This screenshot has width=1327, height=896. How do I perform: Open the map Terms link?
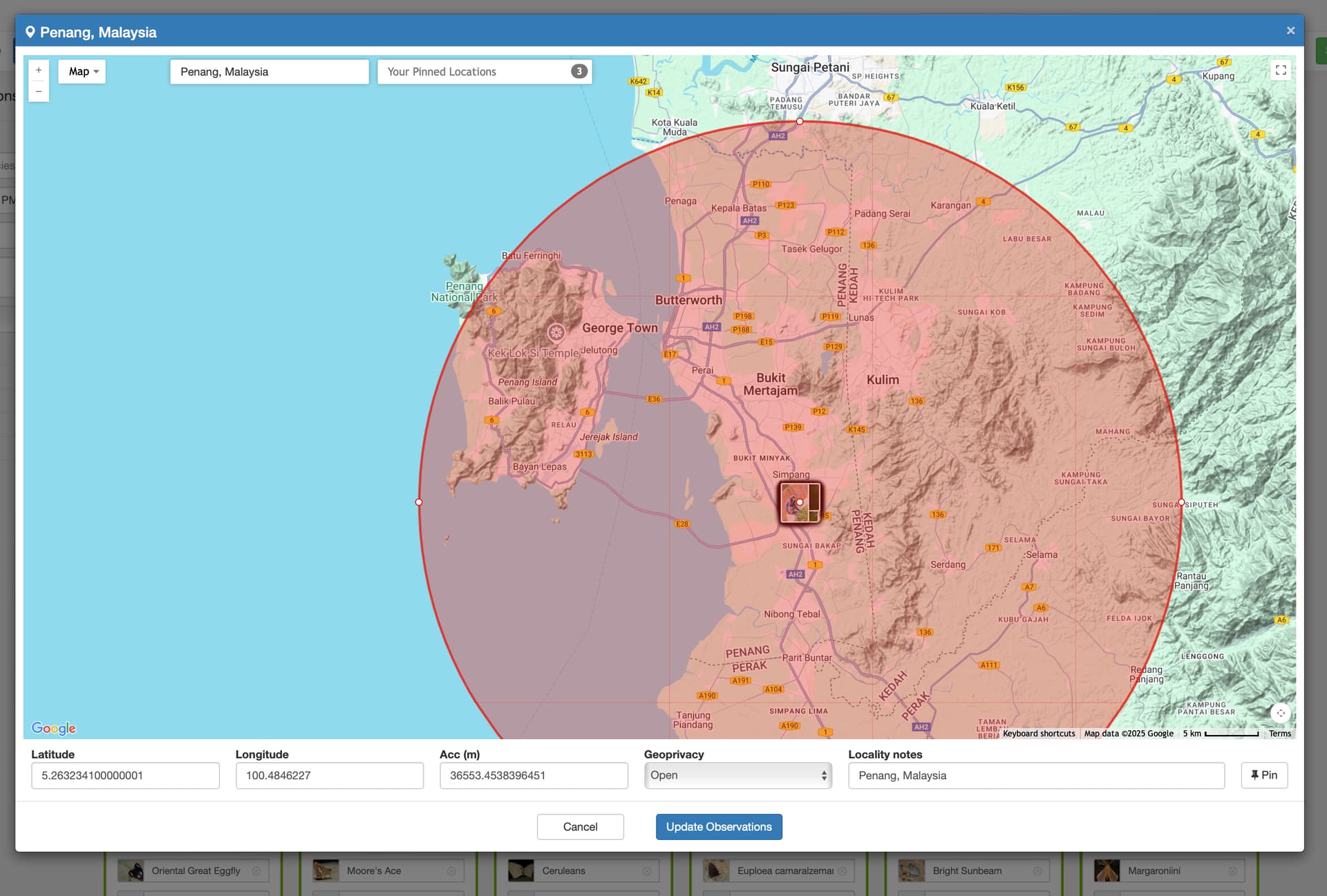pyautogui.click(x=1279, y=734)
